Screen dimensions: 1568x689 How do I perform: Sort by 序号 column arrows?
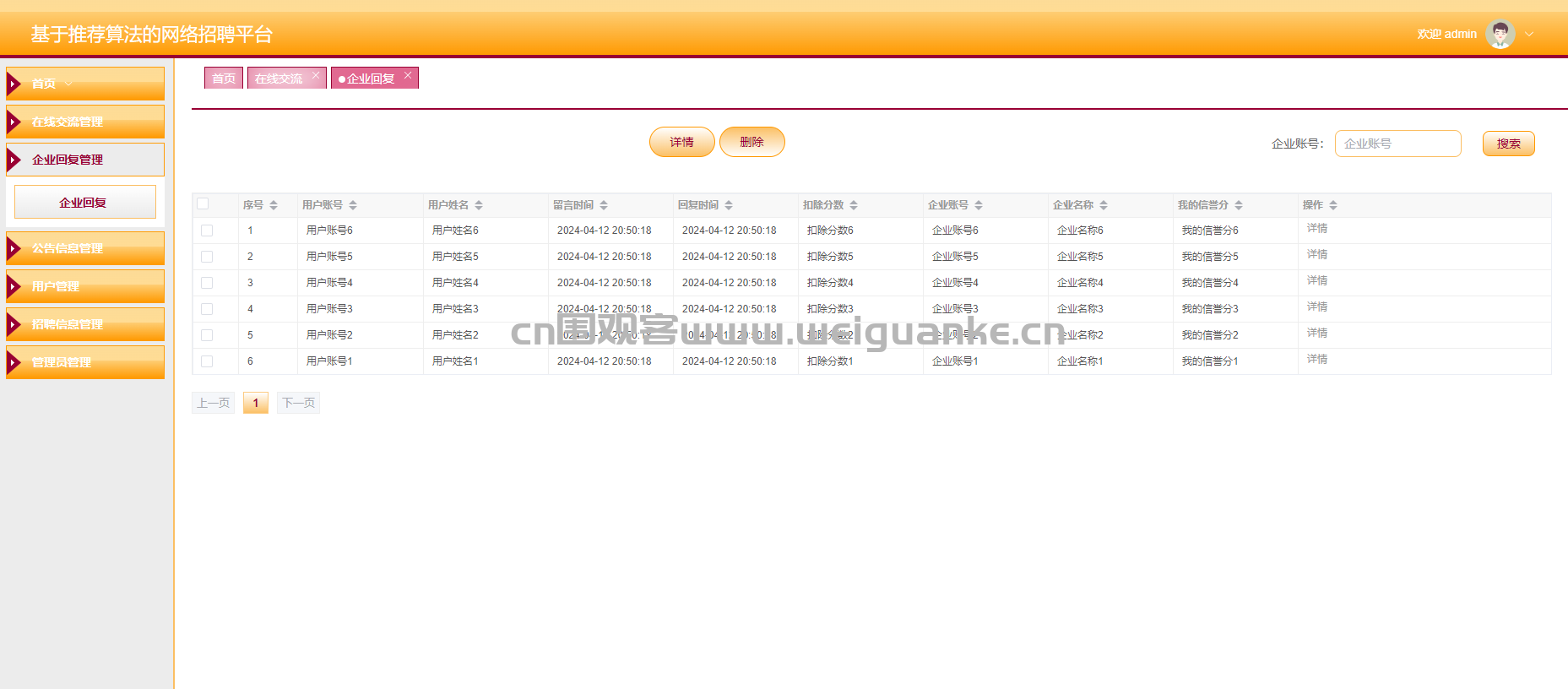click(x=274, y=205)
